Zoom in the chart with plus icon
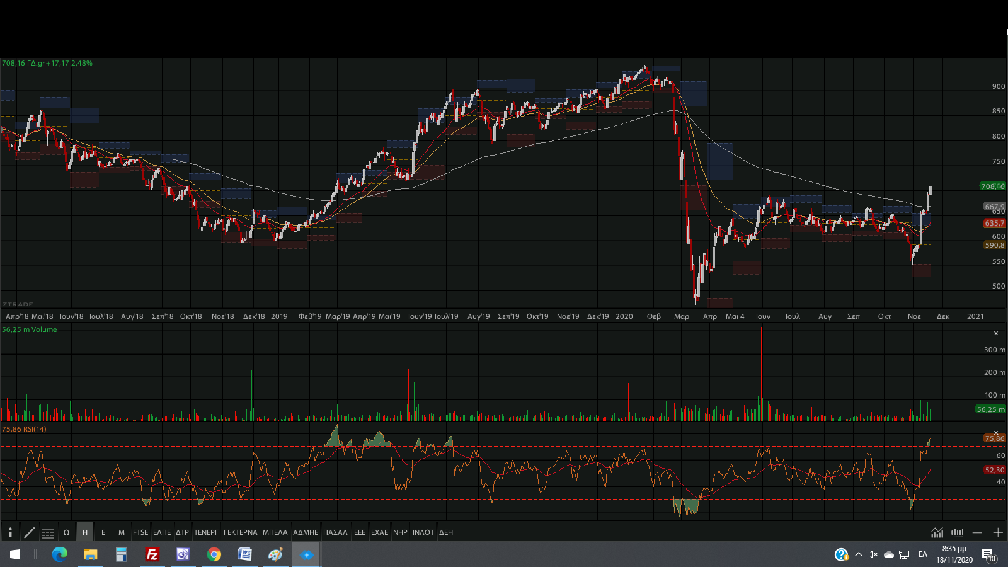 click(x=997, y=532)
